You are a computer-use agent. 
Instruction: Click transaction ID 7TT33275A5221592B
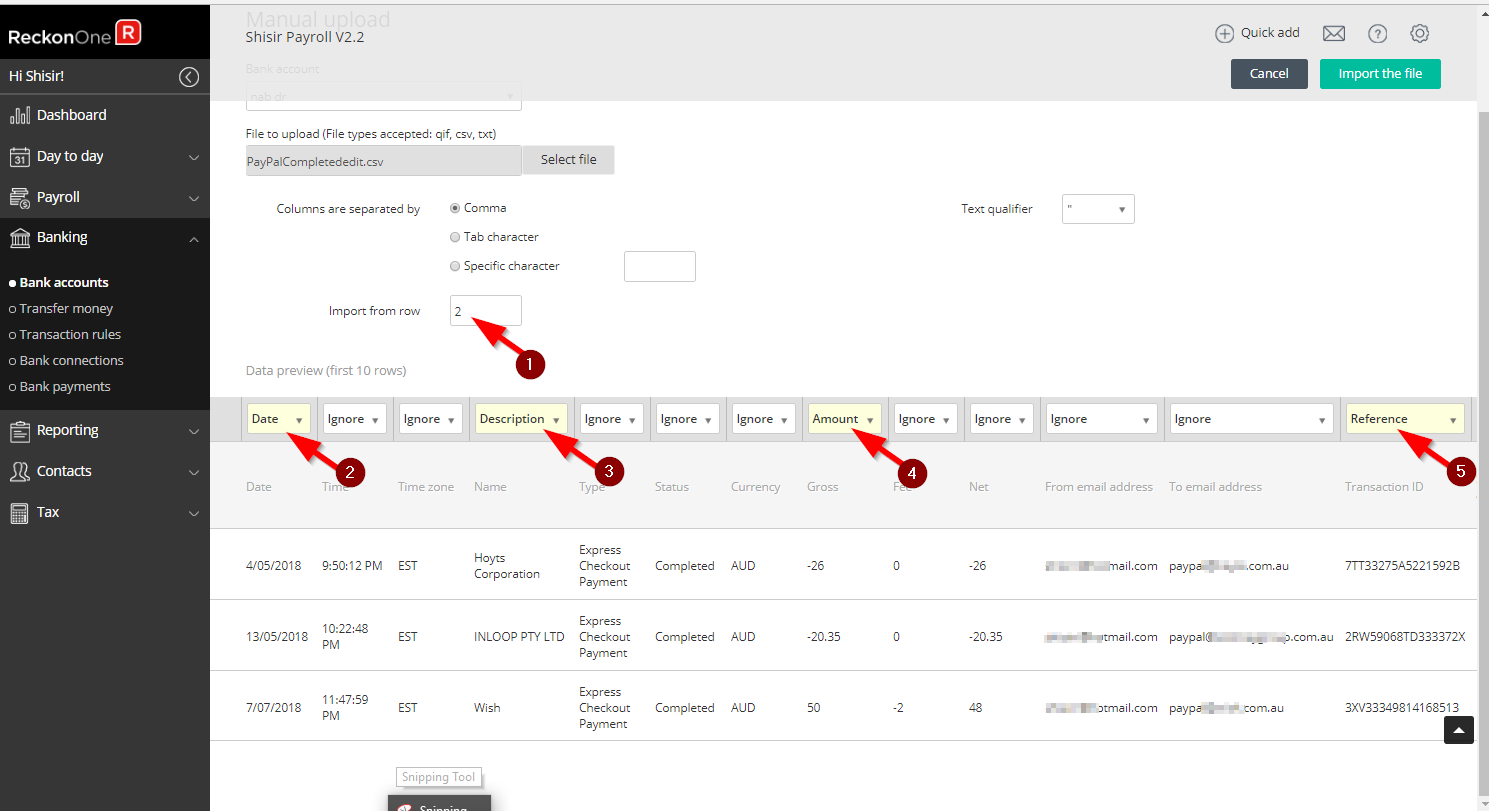(x=1402, y=566)
